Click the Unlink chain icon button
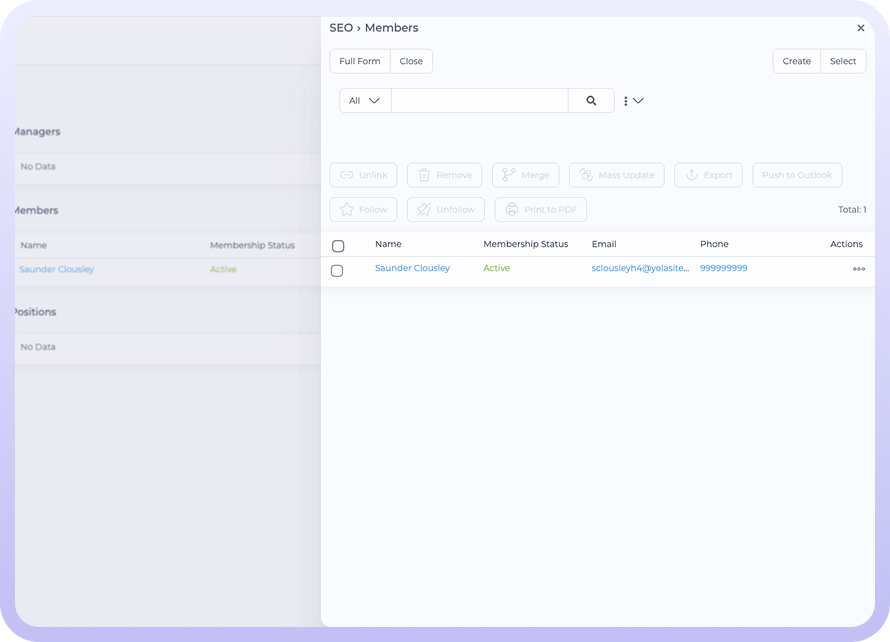The width and height of the screenshot is (890, 642). tap(363, 175)
